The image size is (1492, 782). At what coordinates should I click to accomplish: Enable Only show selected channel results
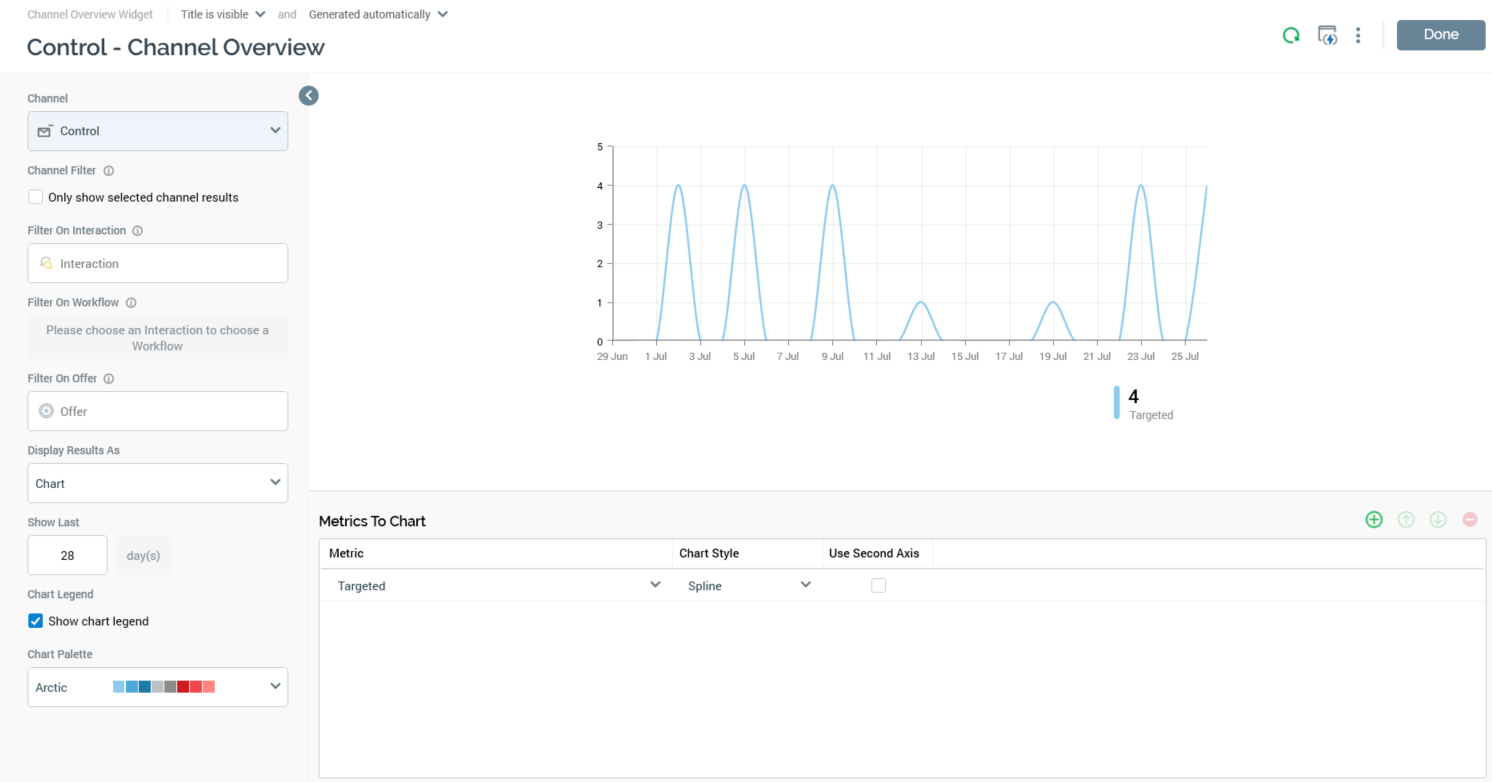click(x=36, y=197)
